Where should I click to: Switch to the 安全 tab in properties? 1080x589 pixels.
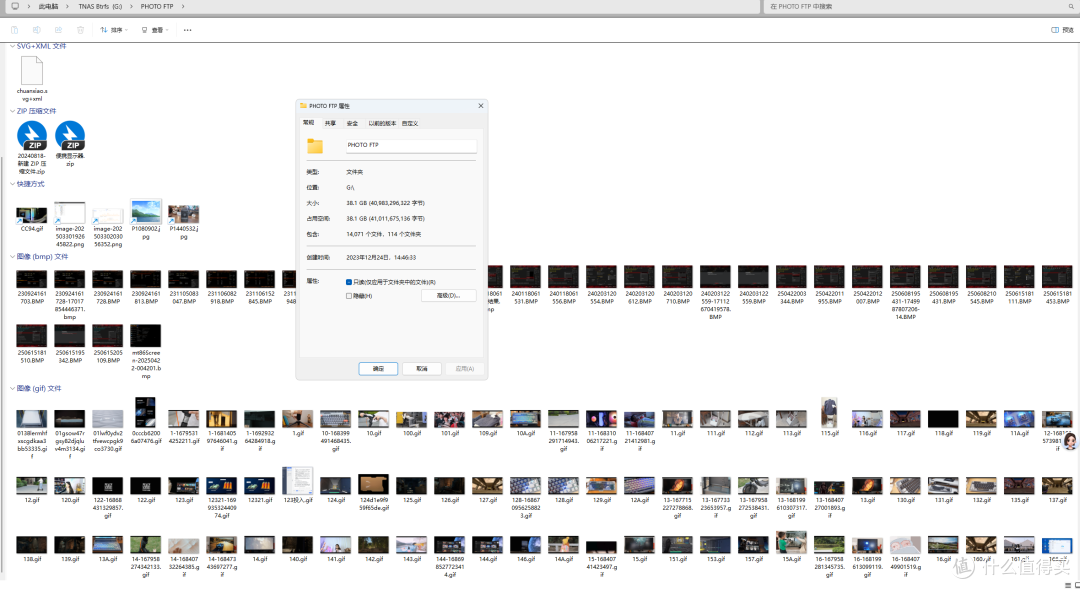tap(353, 123)
